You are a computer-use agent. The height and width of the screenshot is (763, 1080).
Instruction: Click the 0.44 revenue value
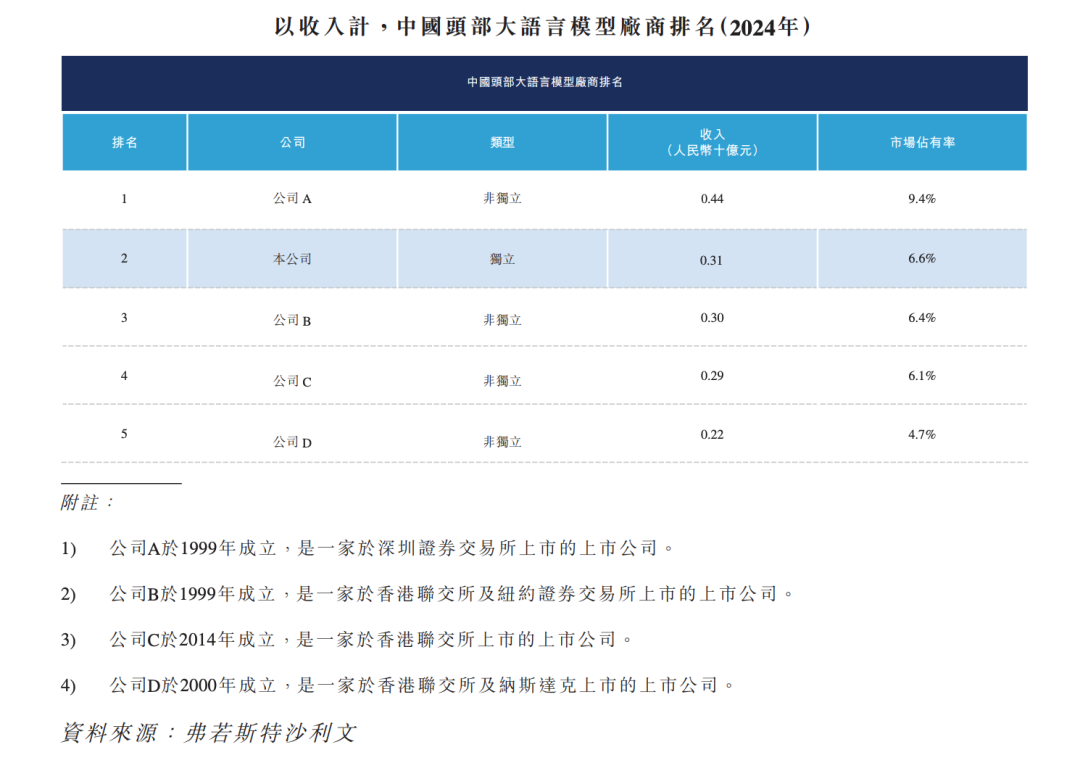coord(712,199)
